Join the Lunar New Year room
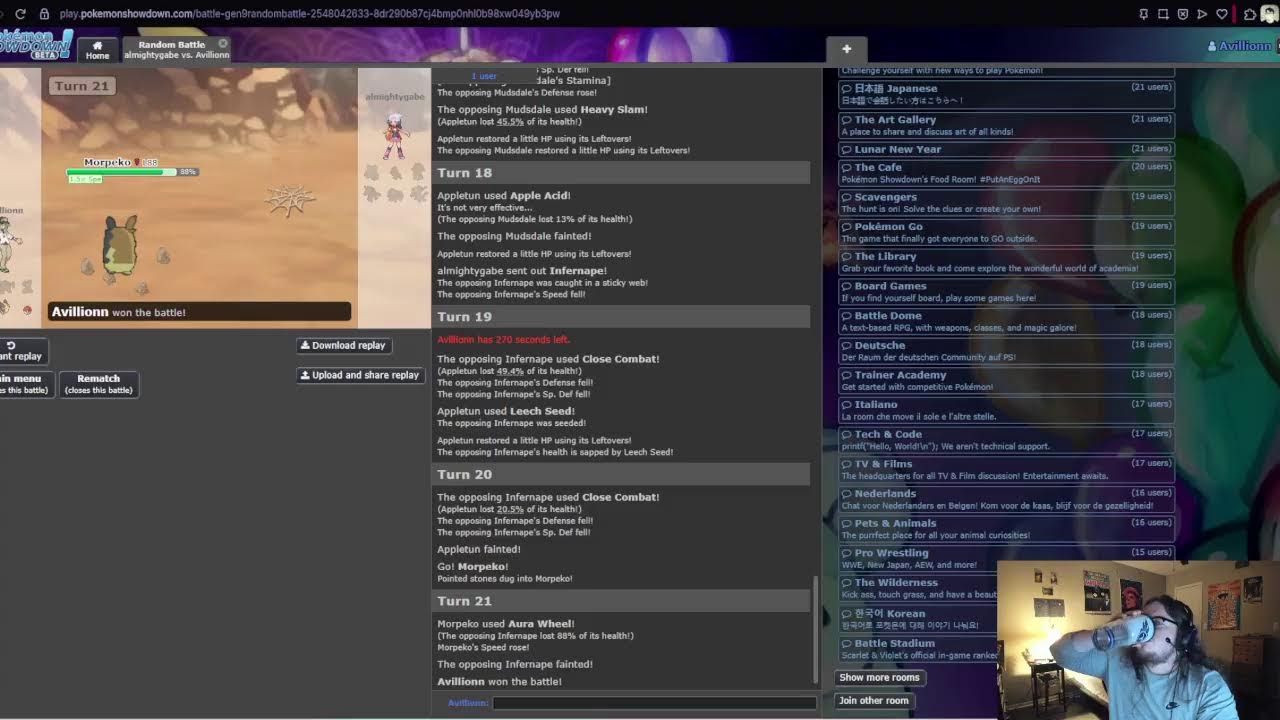 (x=1005, y=149)
